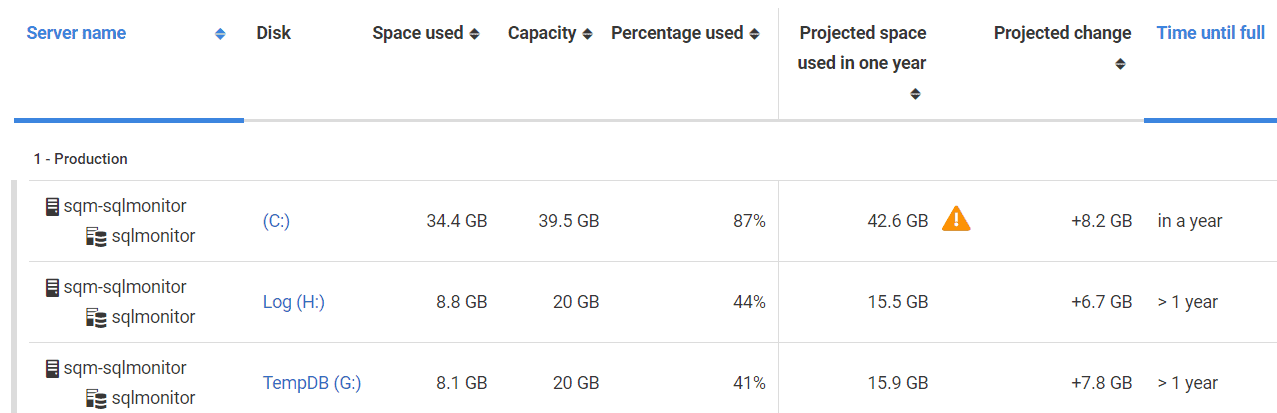Click server icon in the TempDB (G:) row
Image resolution: width=1277 pixels, height=413 pixels.
tap(53, 368)
